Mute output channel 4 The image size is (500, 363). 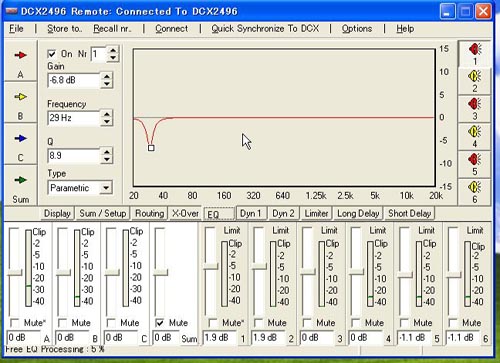tap(356, 323)
